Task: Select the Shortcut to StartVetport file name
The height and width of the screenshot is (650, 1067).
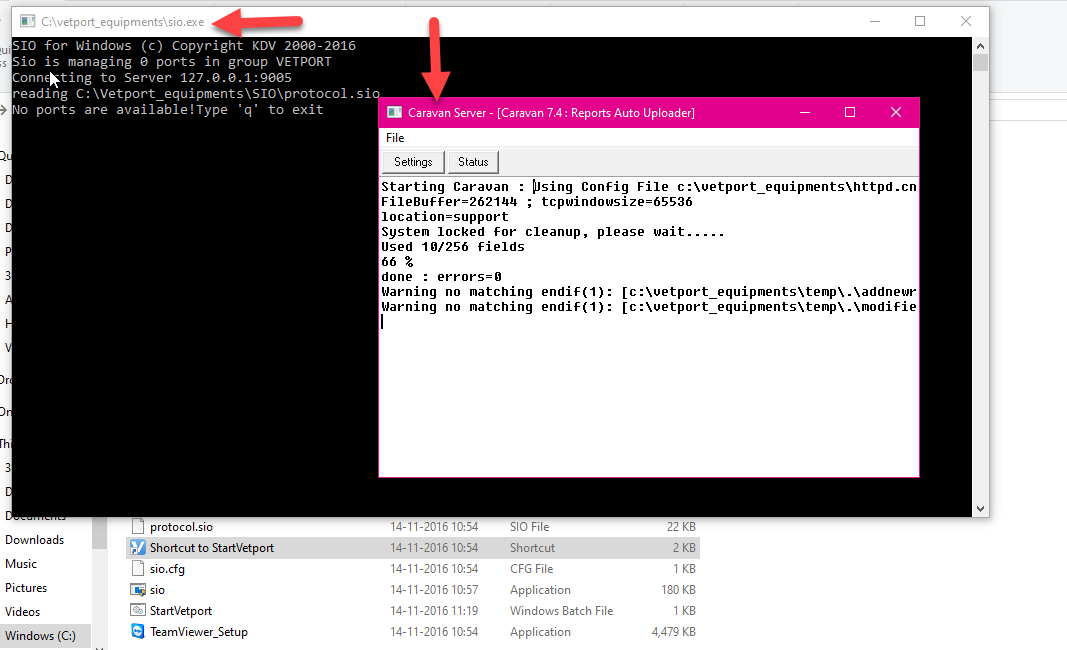Action: 212,548
